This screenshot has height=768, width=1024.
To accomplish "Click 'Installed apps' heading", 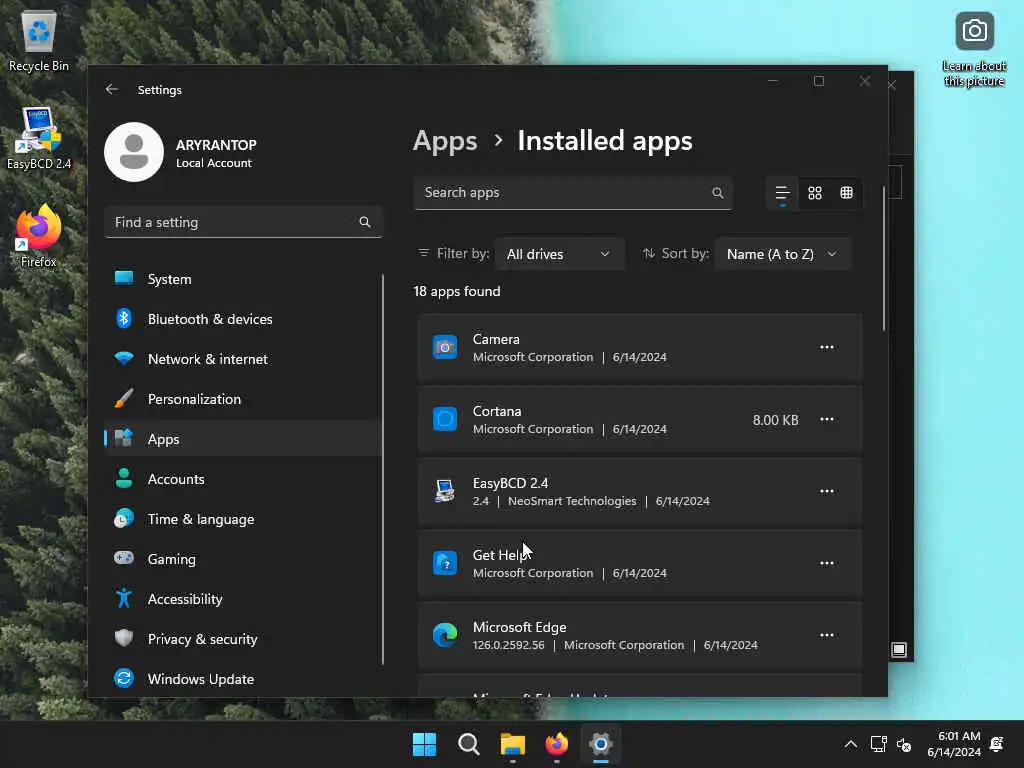I will [x=605, y=141].
